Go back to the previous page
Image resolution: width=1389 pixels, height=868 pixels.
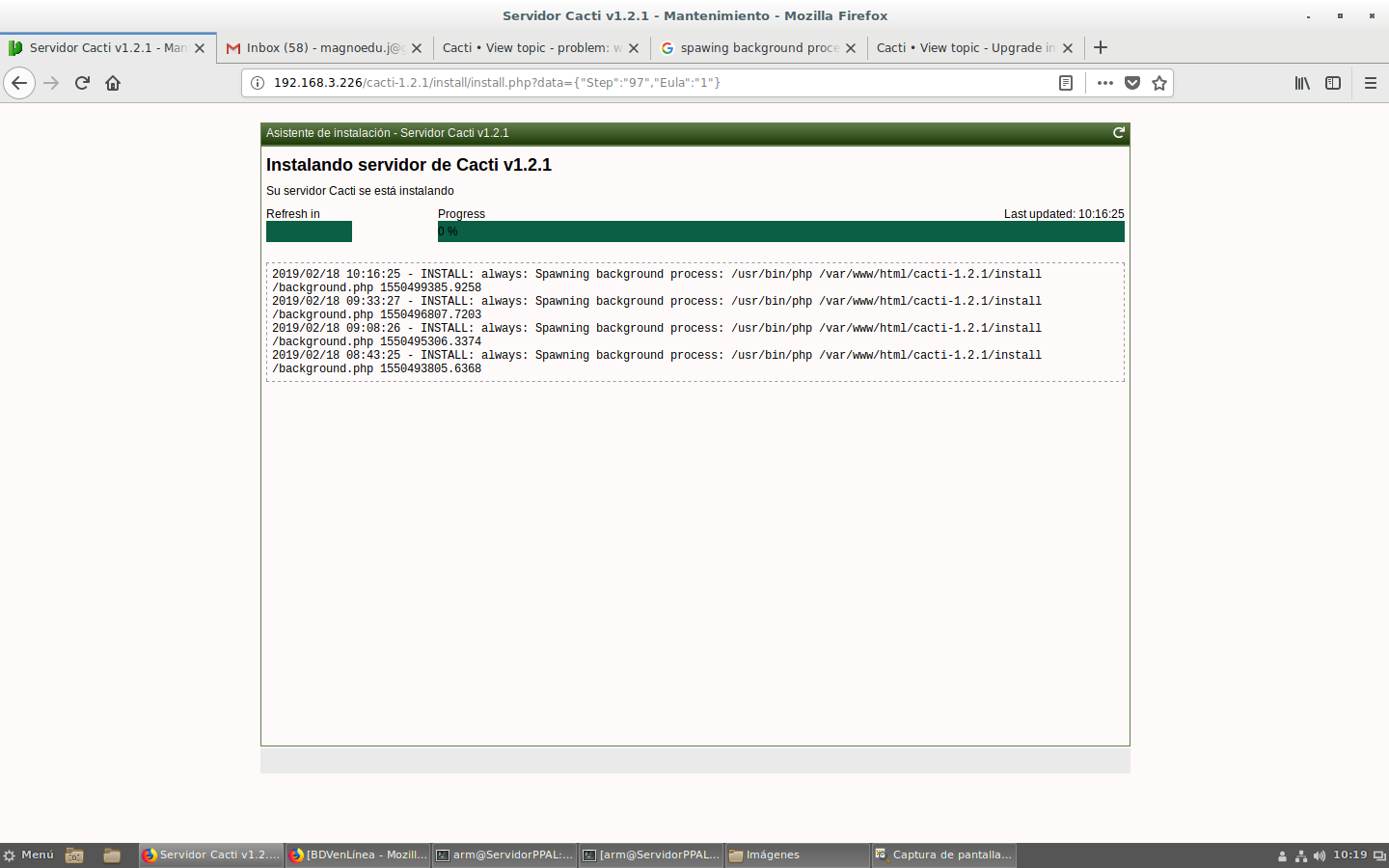[x=19, y=83]
